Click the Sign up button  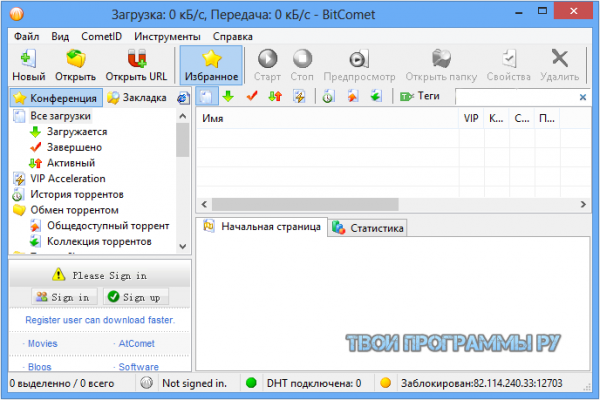[136, 297]
